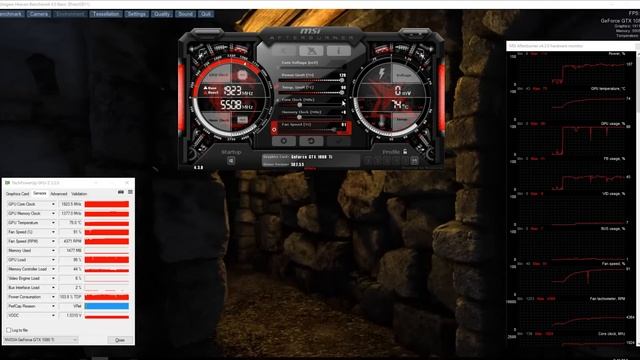The image size is (640, 360).
Task: Adjust the Memory Clock slider handle
Action: click(x=299, y=117)
